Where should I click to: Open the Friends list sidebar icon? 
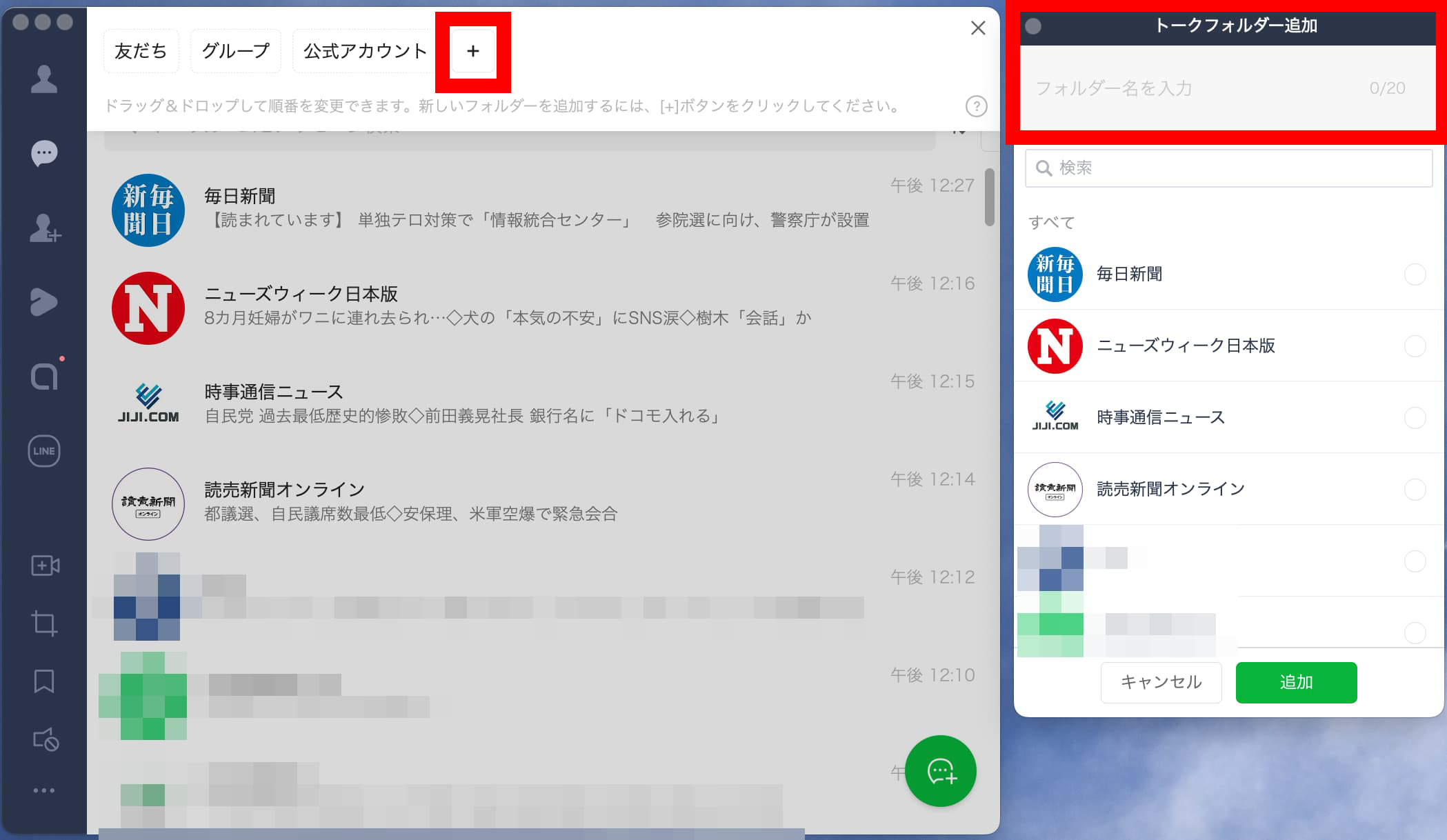[x=44, y=79]
